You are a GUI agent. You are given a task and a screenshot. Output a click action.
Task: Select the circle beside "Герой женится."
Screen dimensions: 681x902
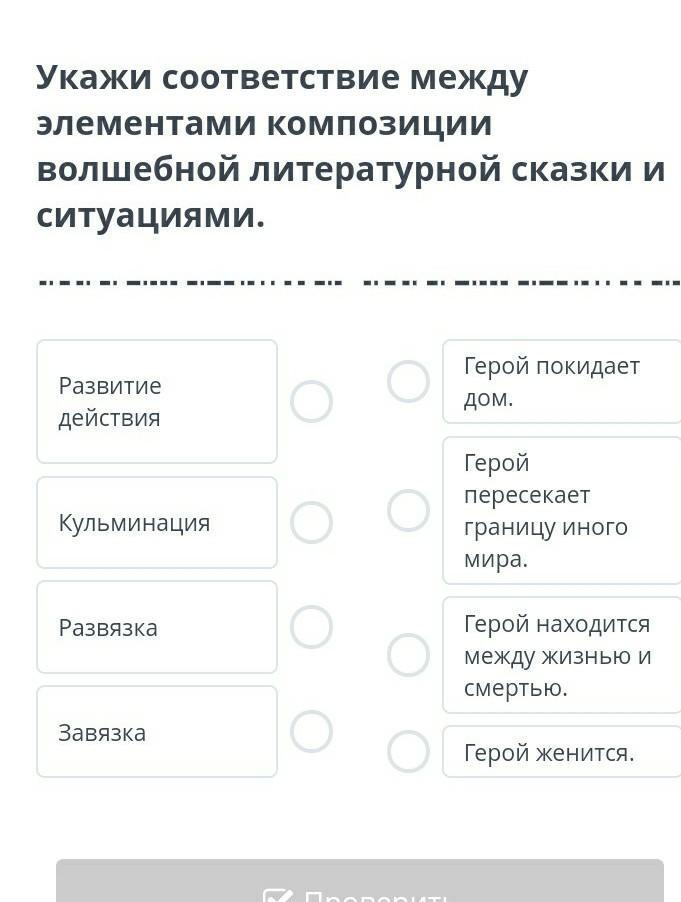408,752
